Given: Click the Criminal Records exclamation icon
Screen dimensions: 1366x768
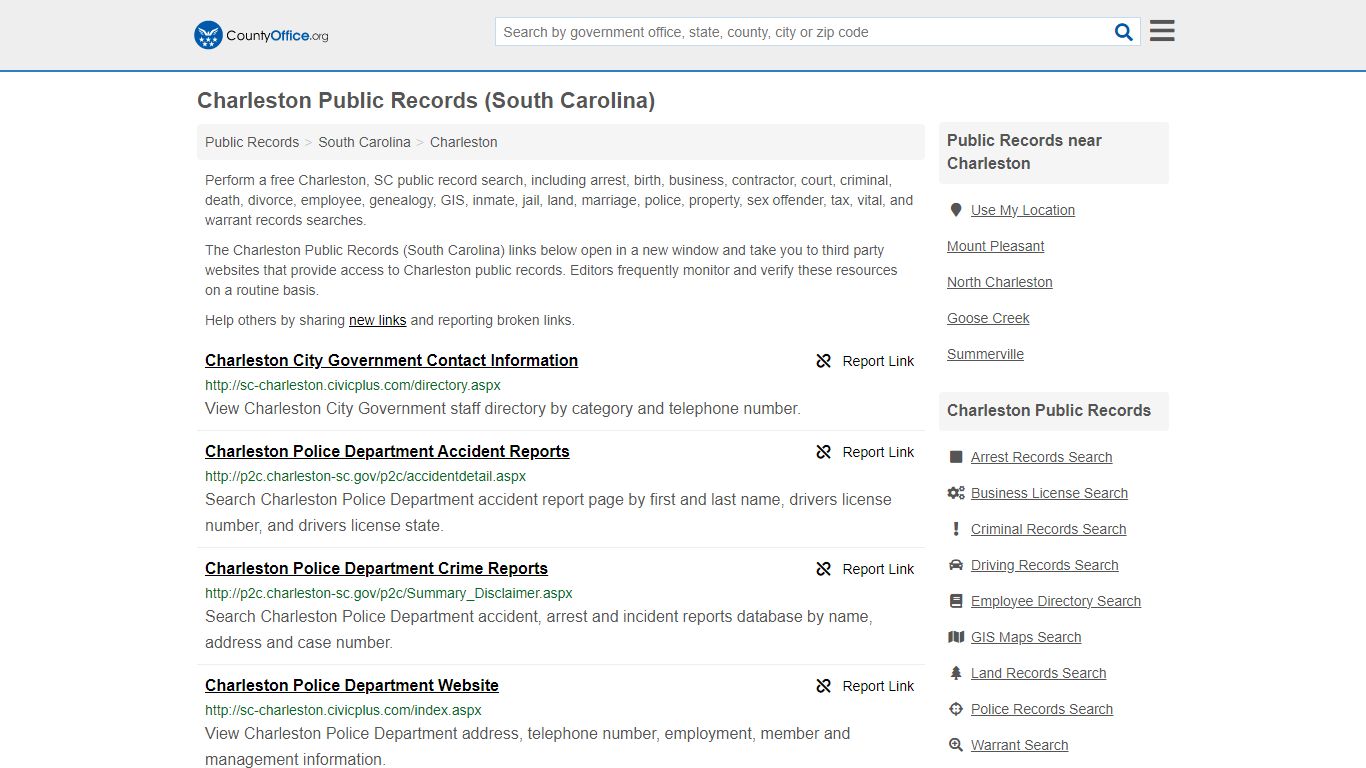Looking at the screenshot, I should point(956,529).
